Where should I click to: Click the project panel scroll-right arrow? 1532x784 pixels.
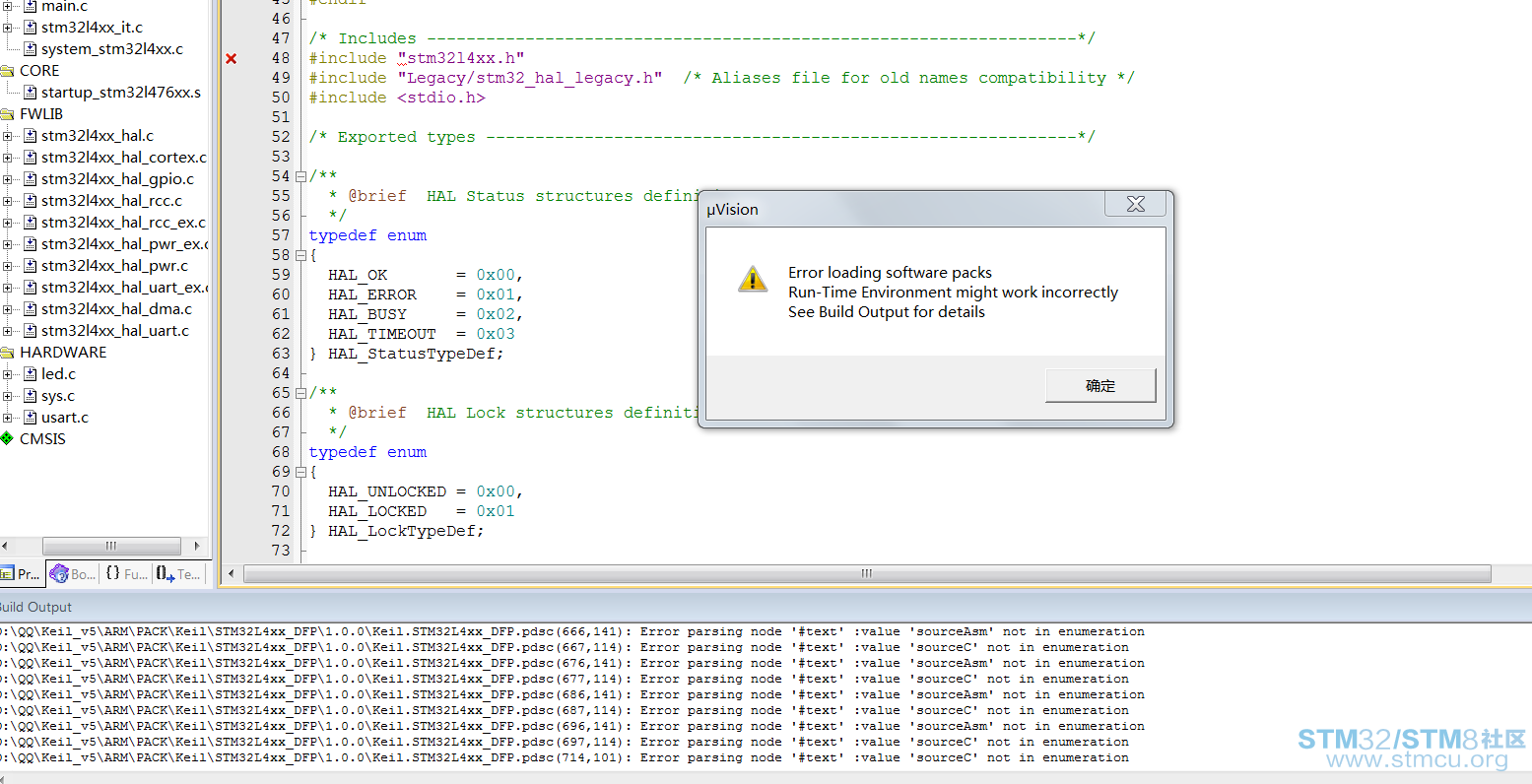point(197,546)
